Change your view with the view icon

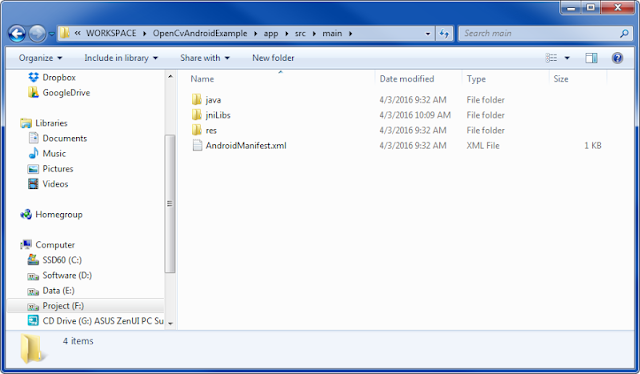(551, 58)
